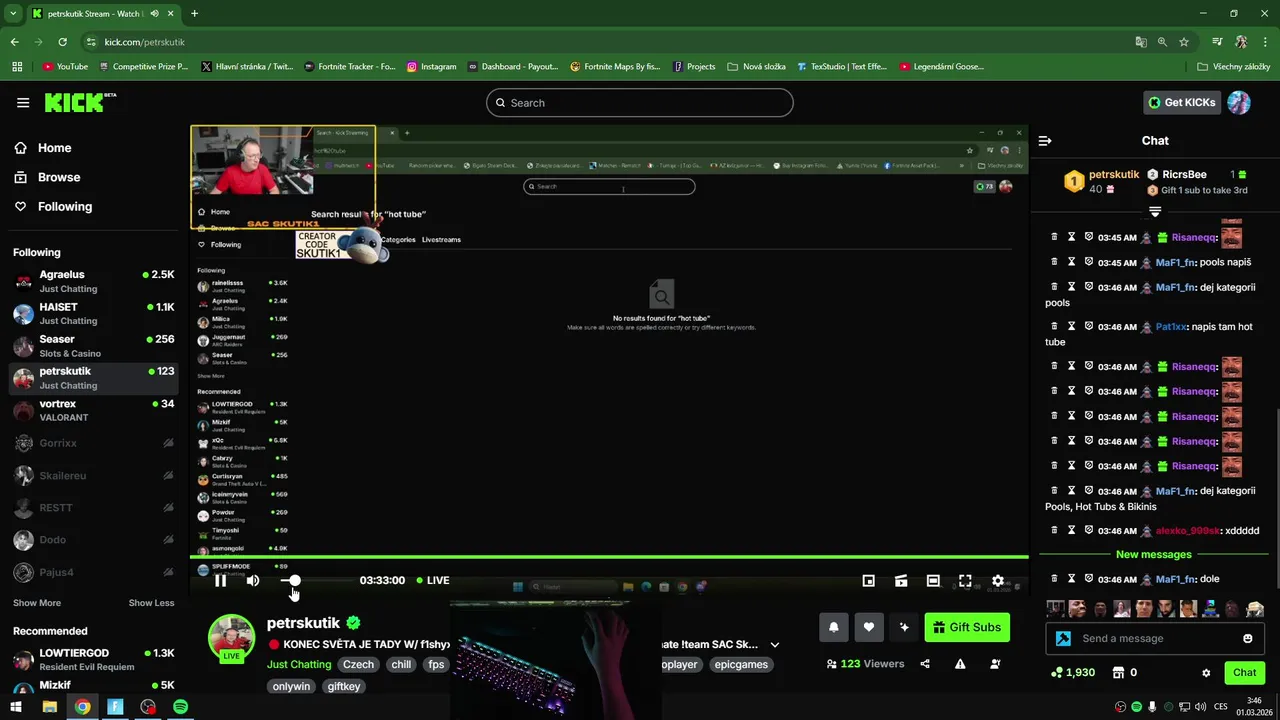Delete MaF1_fn's 'pools napiš' message

1054,262
